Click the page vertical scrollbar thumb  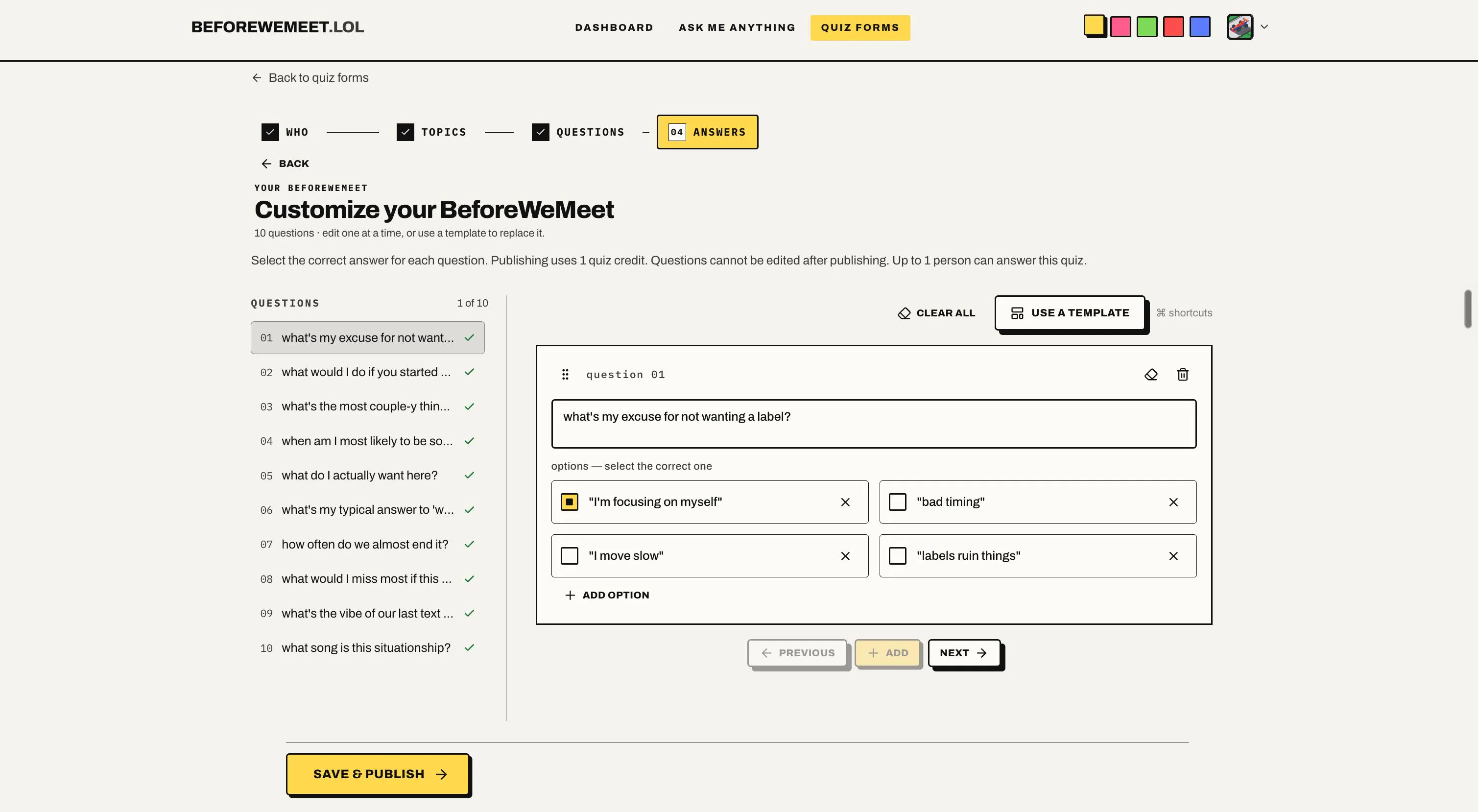pos(1467,309)
